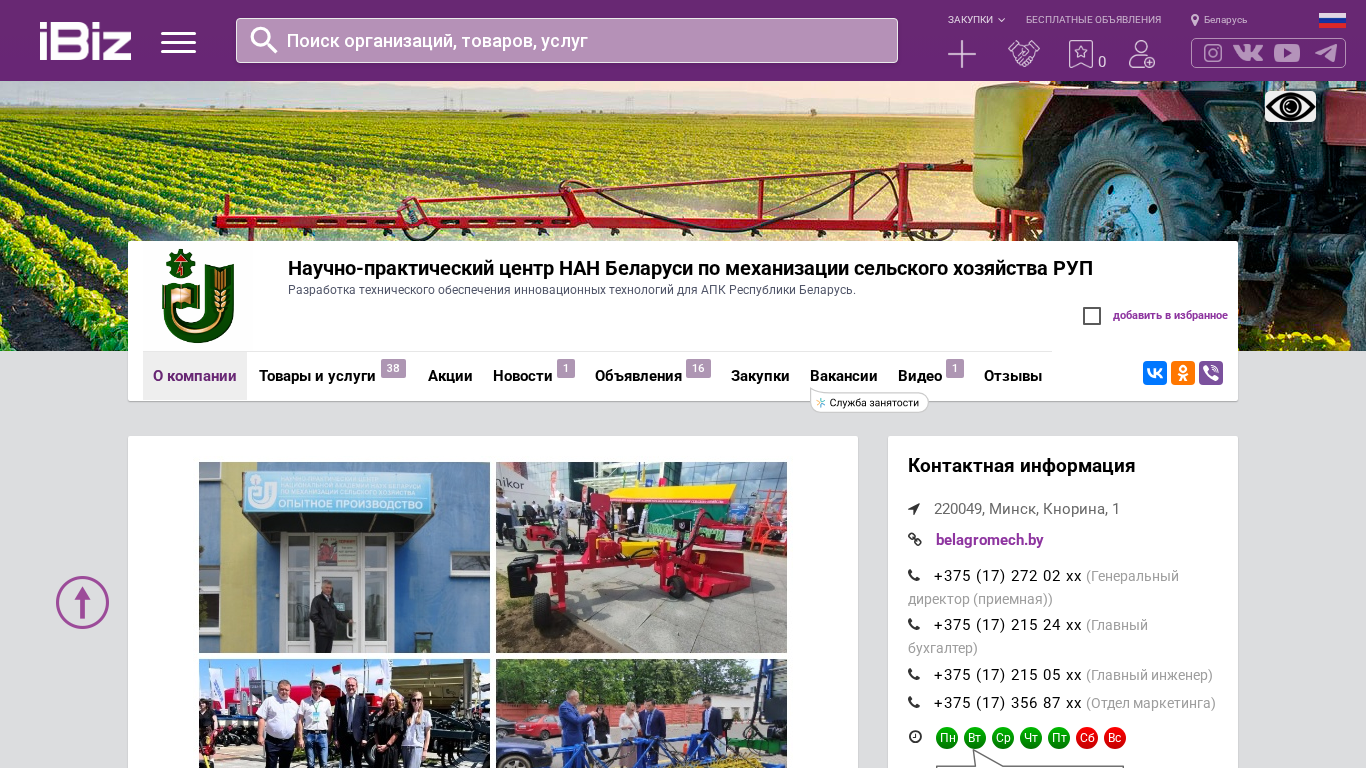Open 'Опытное производство' entrance photo
This screenshot has height=768, width=1366.
click(344, 557)
